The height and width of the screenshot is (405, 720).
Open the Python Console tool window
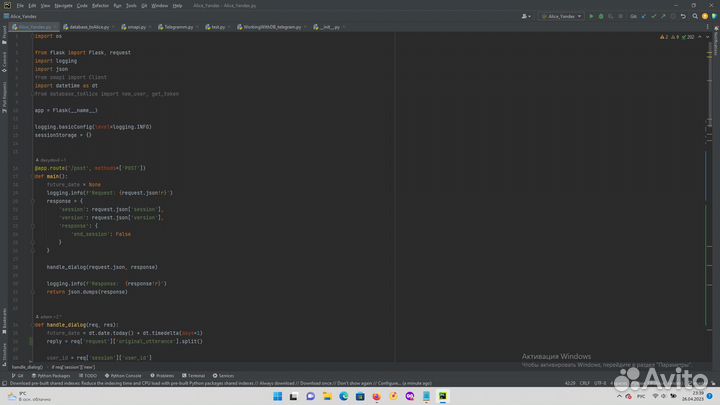point(123,376)
